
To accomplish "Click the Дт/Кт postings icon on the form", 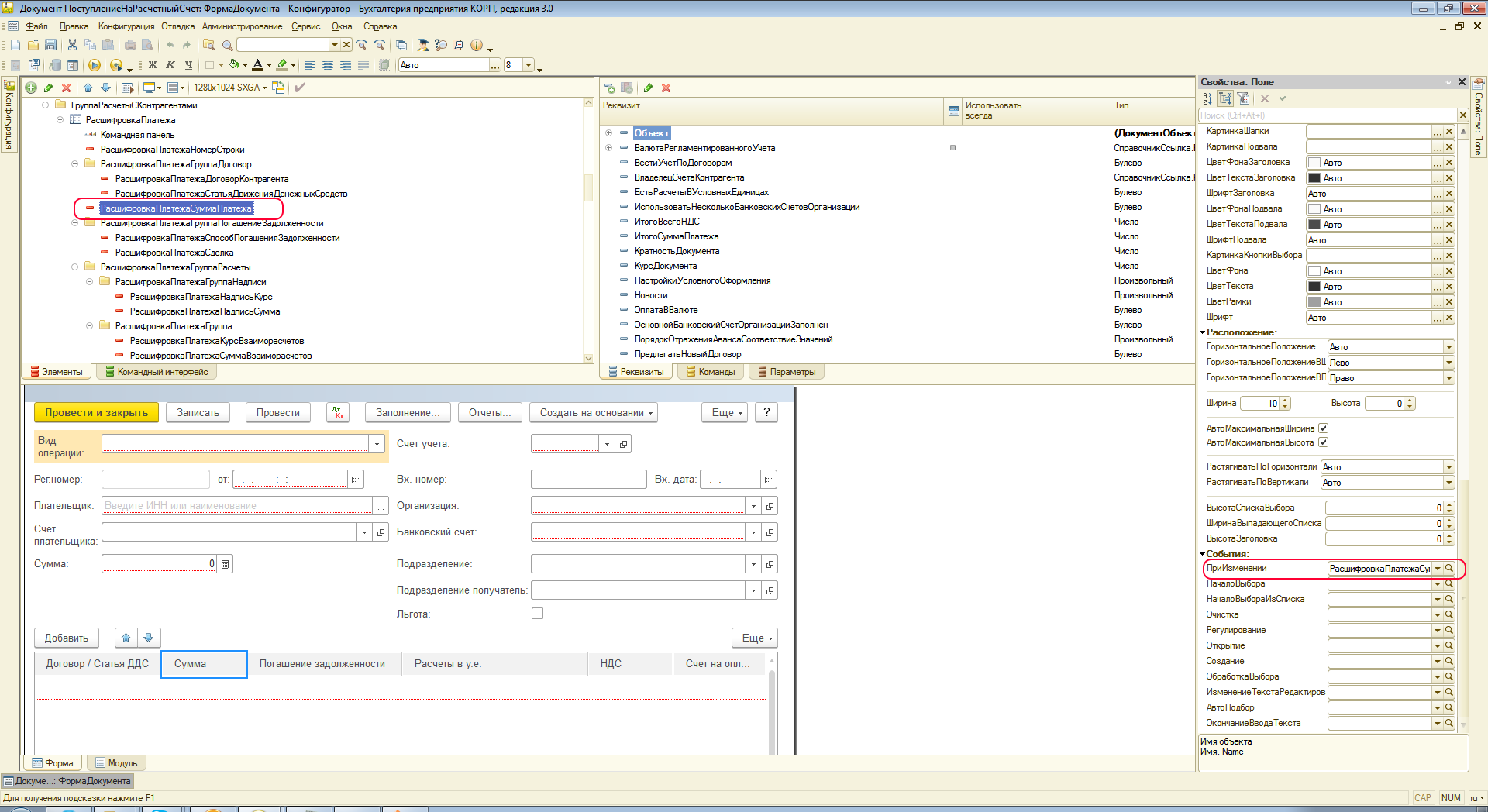I will pyautogui.click(x=338, y=412).
